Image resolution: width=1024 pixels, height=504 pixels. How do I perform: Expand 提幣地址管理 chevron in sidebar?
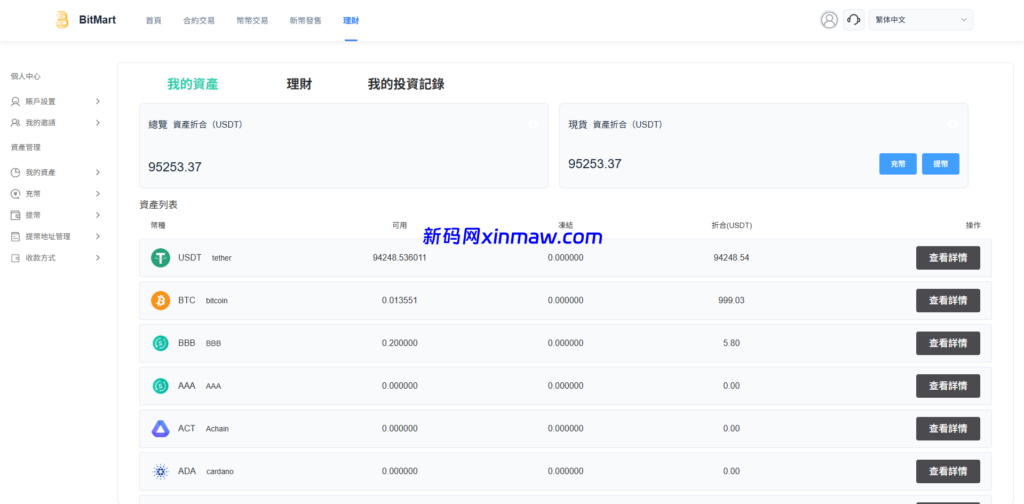coord(97,236)
